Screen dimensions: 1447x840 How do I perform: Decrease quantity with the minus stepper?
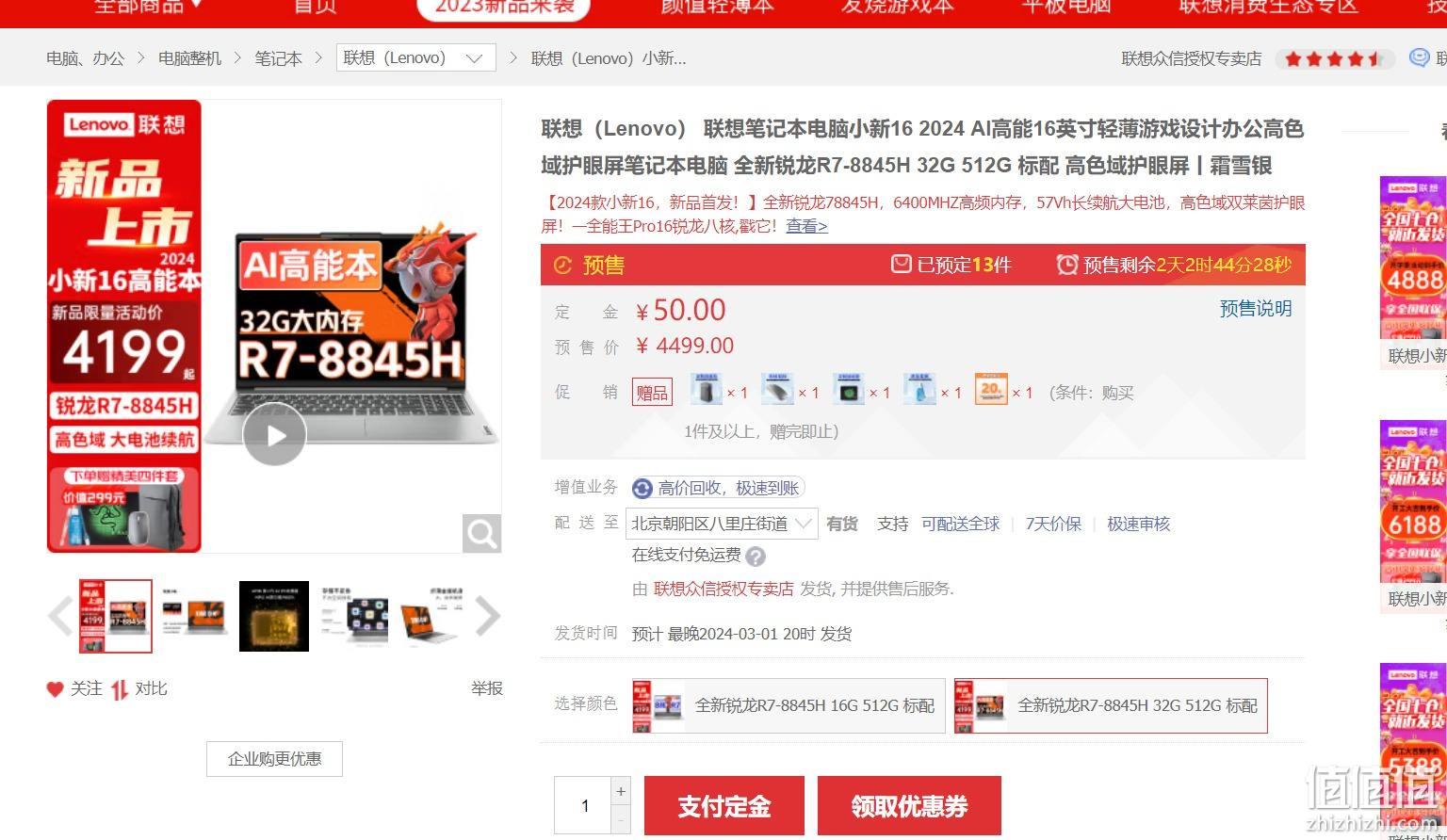[x=621, y=820]
